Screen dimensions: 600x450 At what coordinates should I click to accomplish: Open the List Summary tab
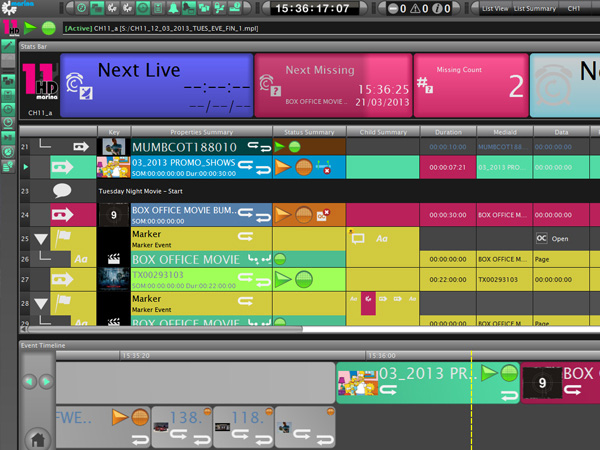pos(535,8)
